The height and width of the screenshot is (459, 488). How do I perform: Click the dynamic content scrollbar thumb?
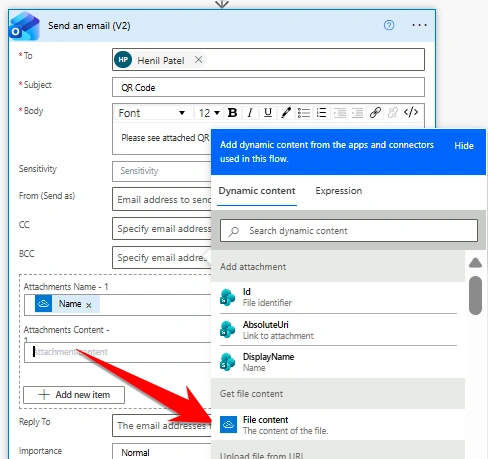475,295
